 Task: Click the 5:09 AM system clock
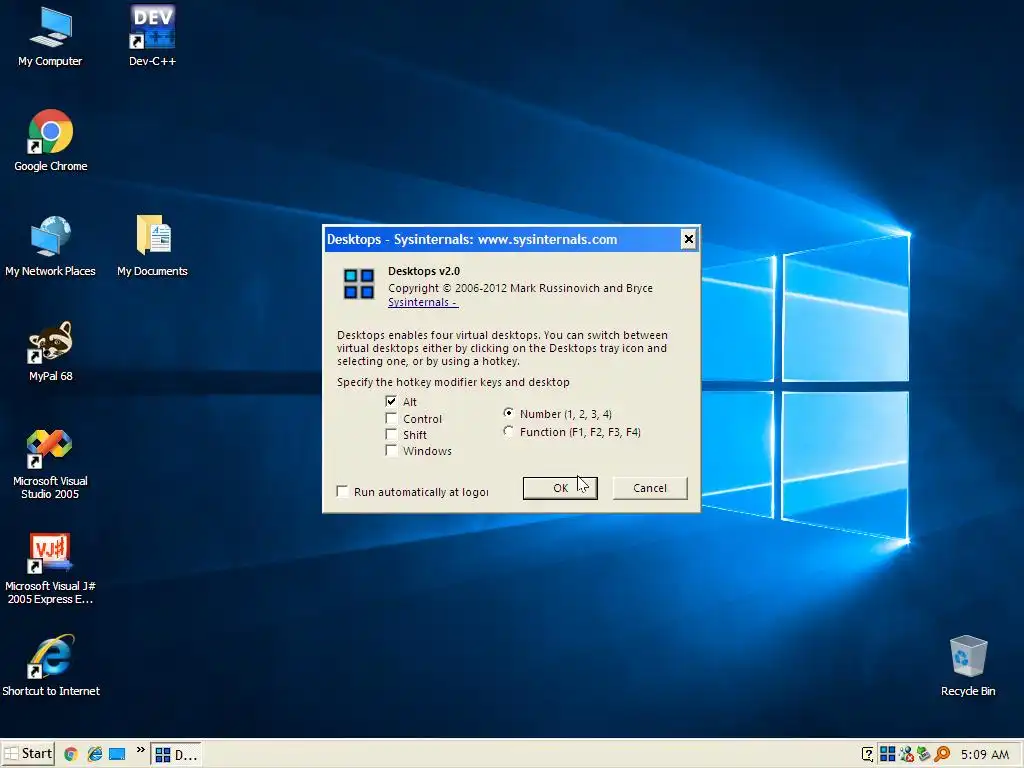pos(985,754)
